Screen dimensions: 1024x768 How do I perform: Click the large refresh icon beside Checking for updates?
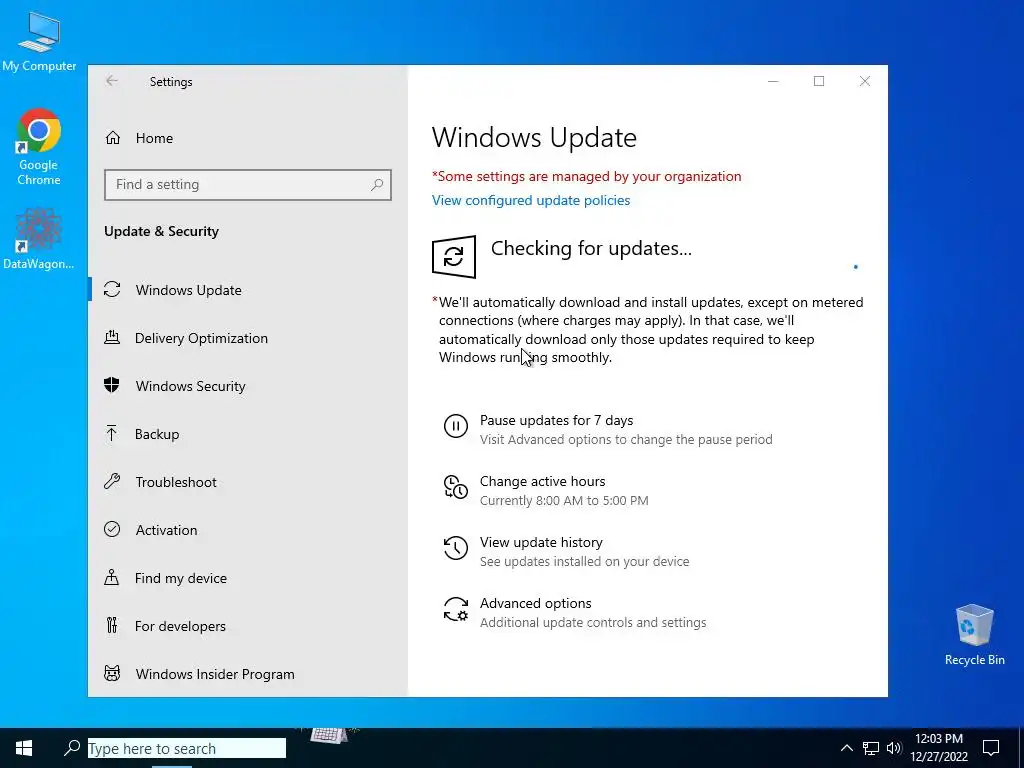[454, 257]
